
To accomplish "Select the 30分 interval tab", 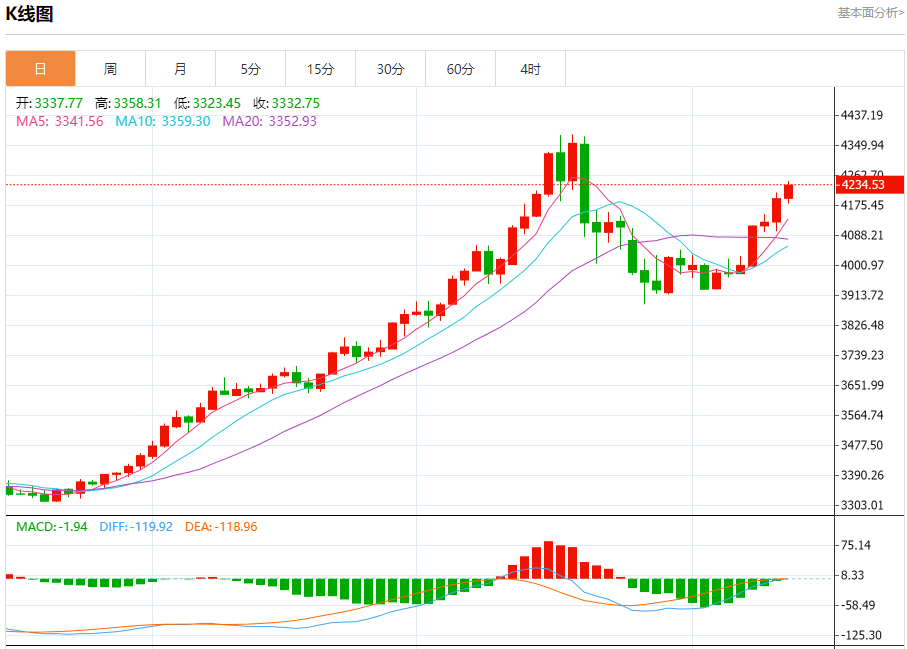I will coord(390,69).
